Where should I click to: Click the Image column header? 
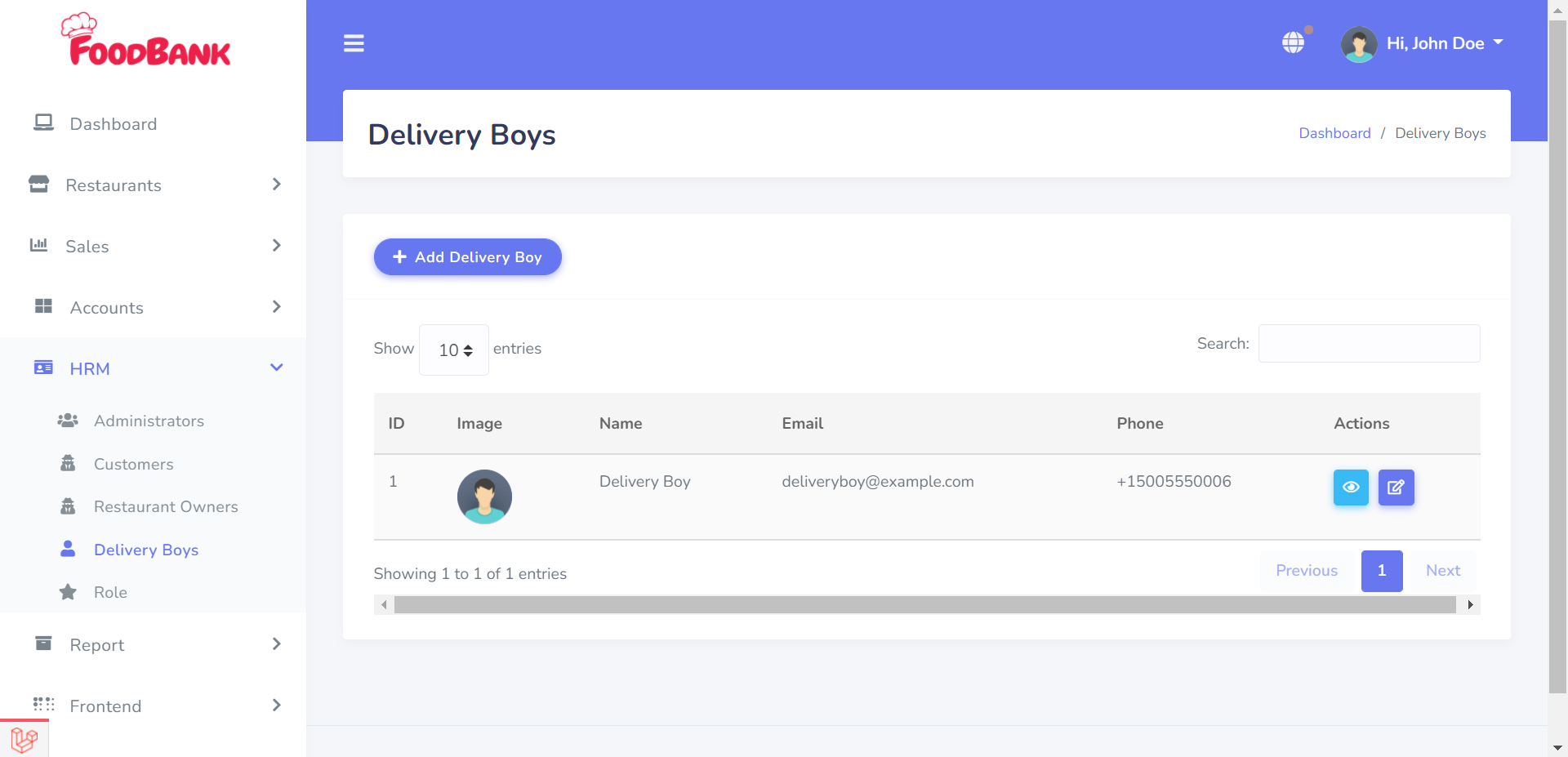[x=479, y=423]
